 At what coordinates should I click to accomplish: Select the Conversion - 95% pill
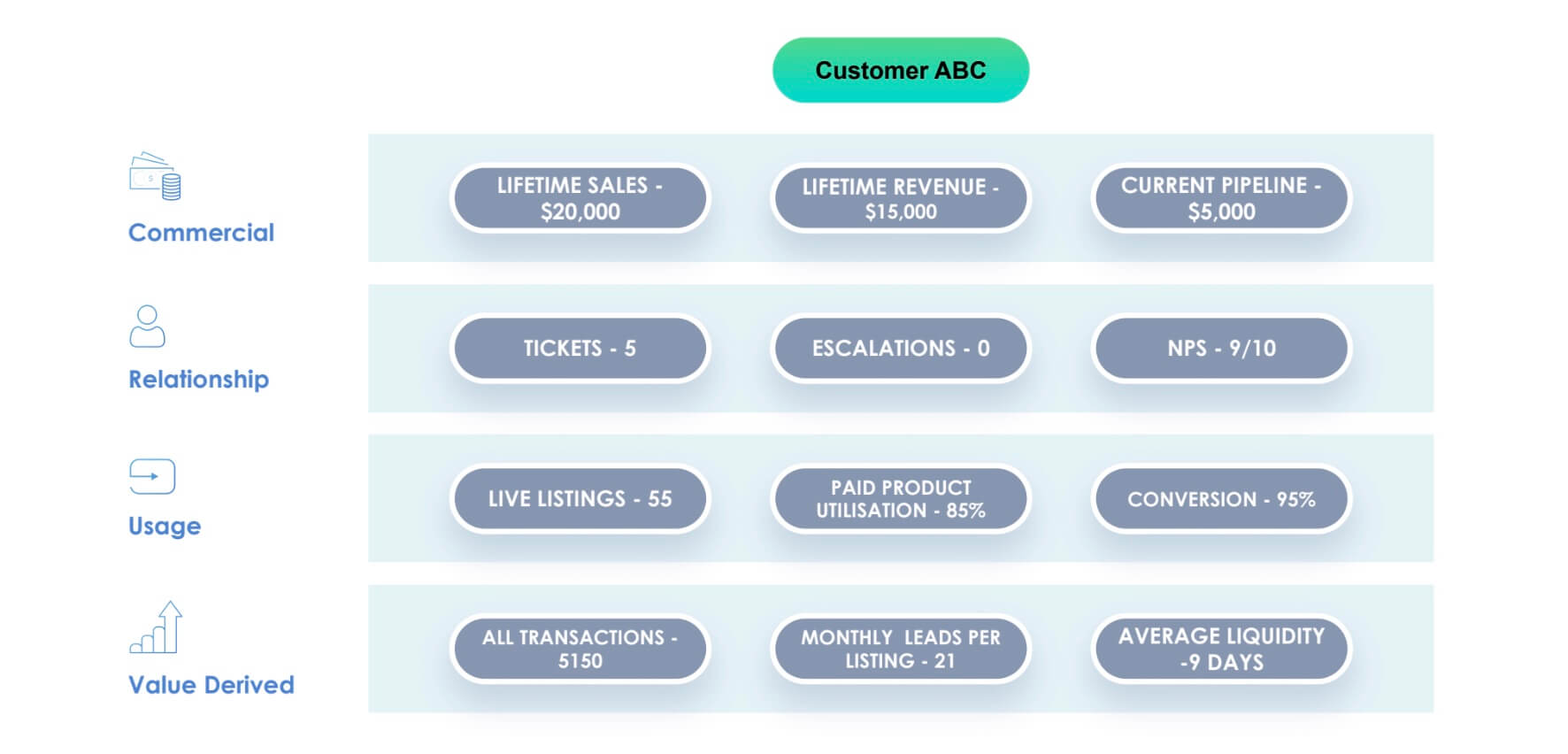coord(1221,499)
